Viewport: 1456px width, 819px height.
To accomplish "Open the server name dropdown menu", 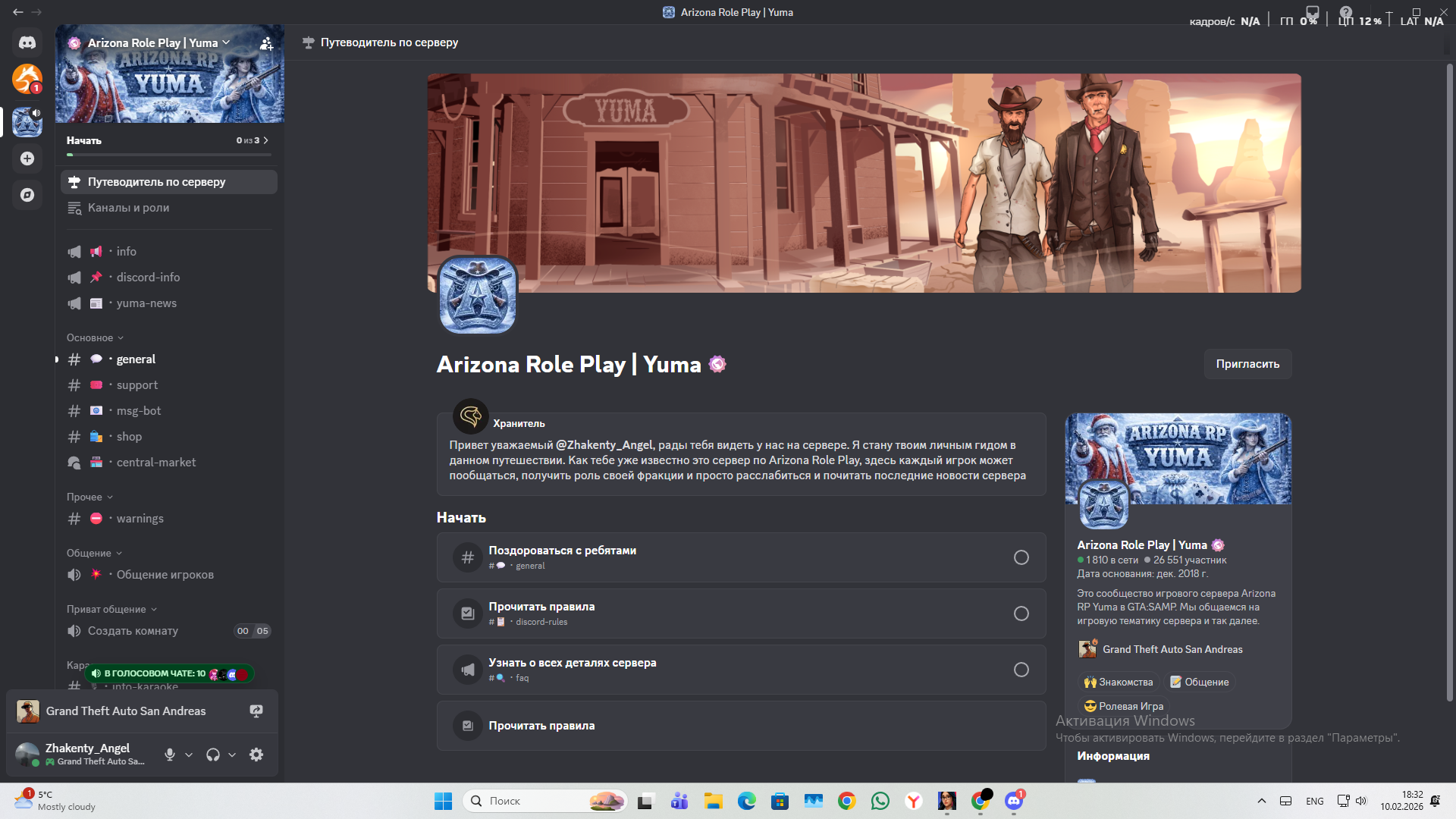I will coord(158,43).
